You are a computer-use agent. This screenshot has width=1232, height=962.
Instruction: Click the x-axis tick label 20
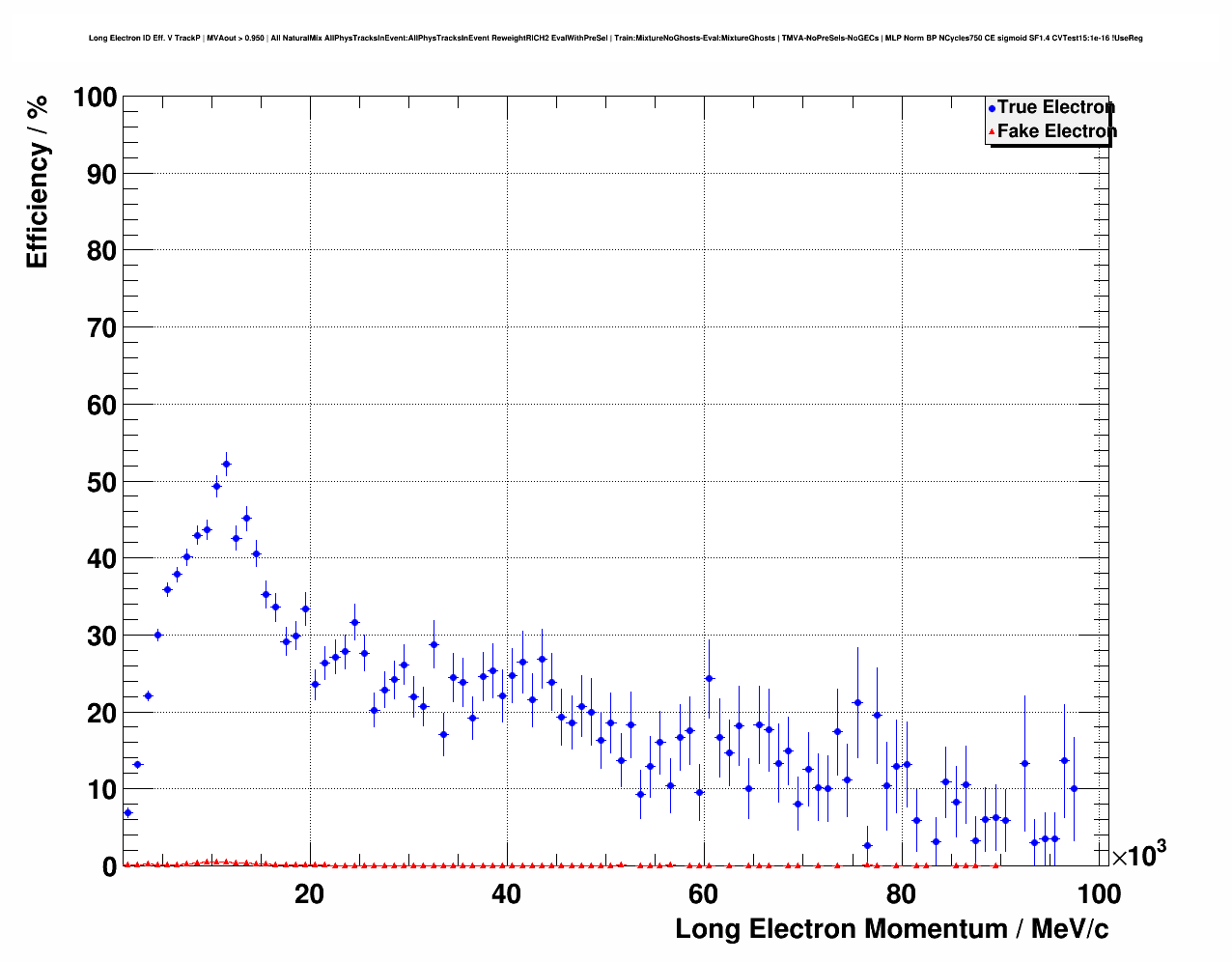pyautogui.click(x=309, y=894)
